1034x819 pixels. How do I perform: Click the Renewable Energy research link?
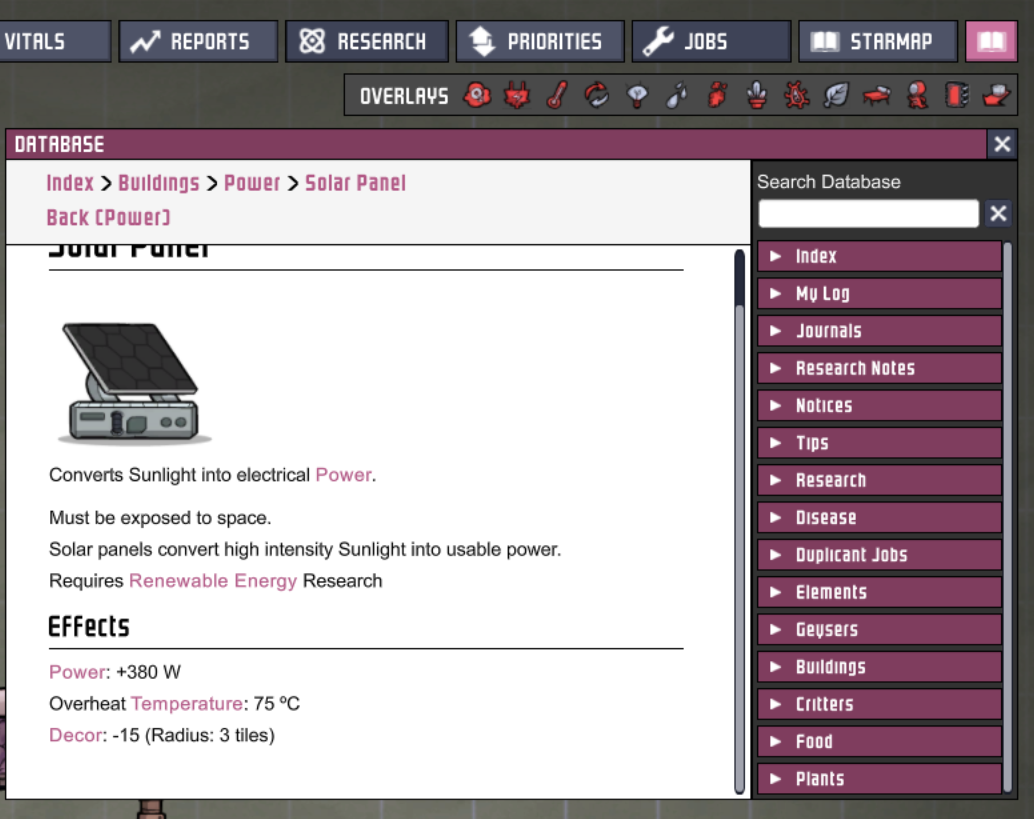click(x=213, y=581)
